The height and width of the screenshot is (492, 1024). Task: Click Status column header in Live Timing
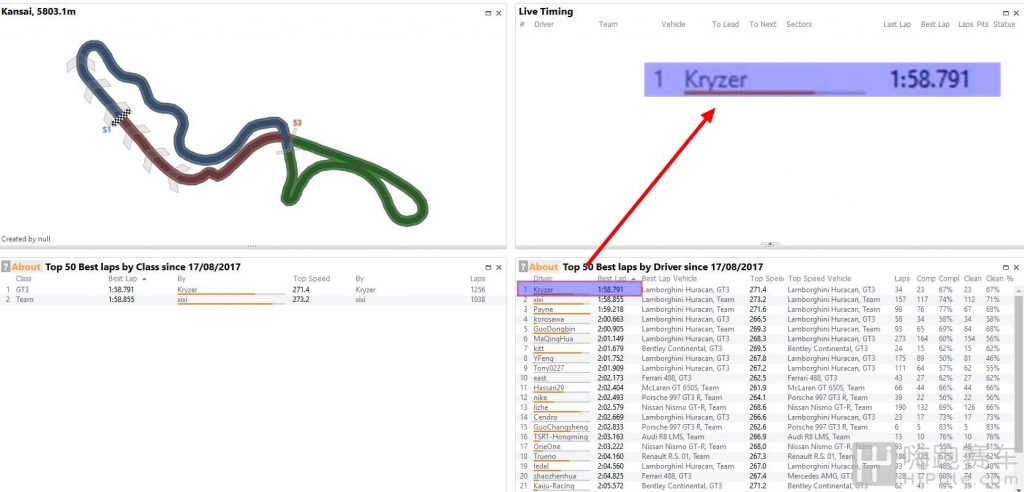[x=1004, y=24]
